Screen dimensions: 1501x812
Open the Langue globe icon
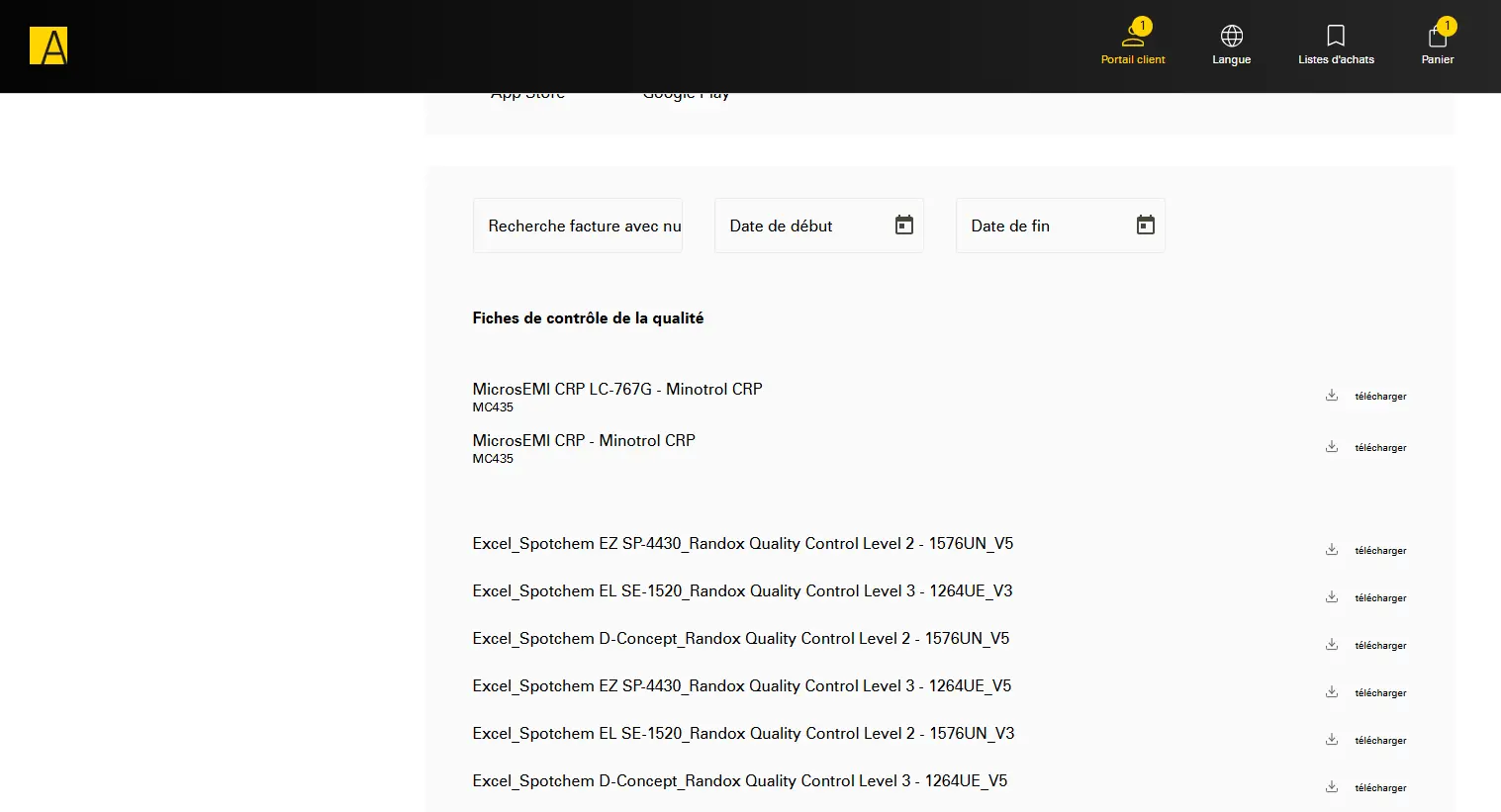[x=1232, y=36]
